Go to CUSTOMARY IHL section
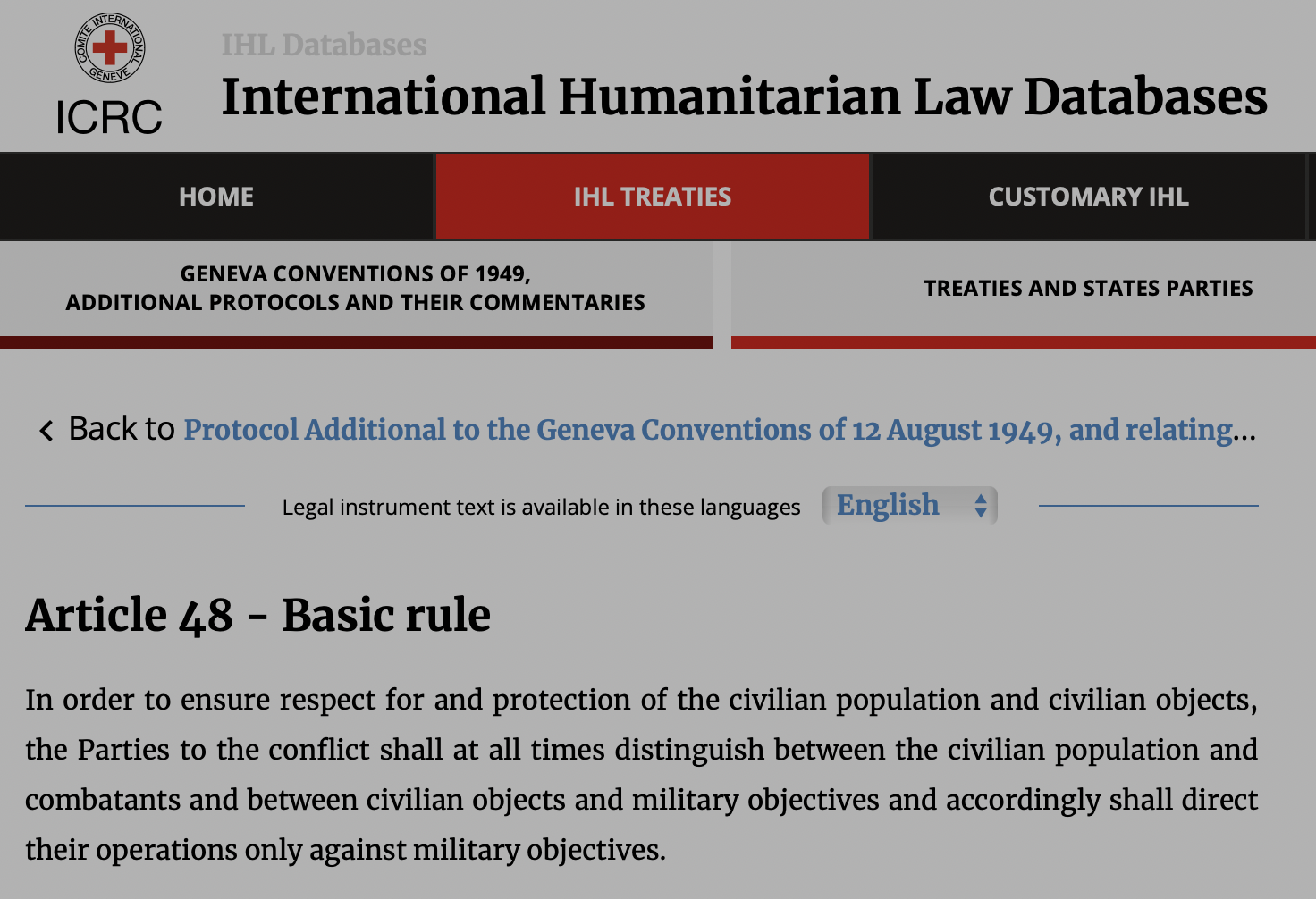 point(1088,197)
